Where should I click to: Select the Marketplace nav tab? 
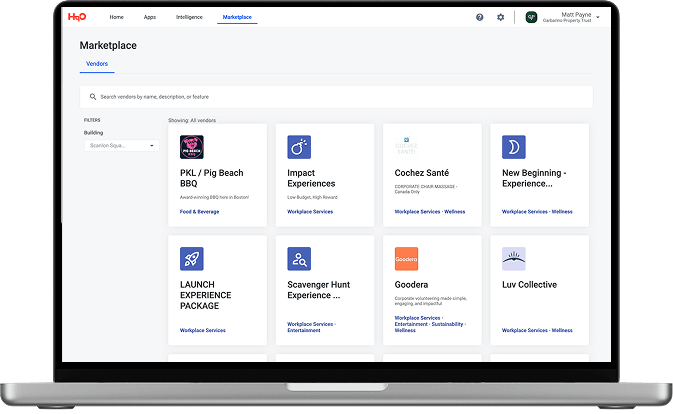pos(237,17)
